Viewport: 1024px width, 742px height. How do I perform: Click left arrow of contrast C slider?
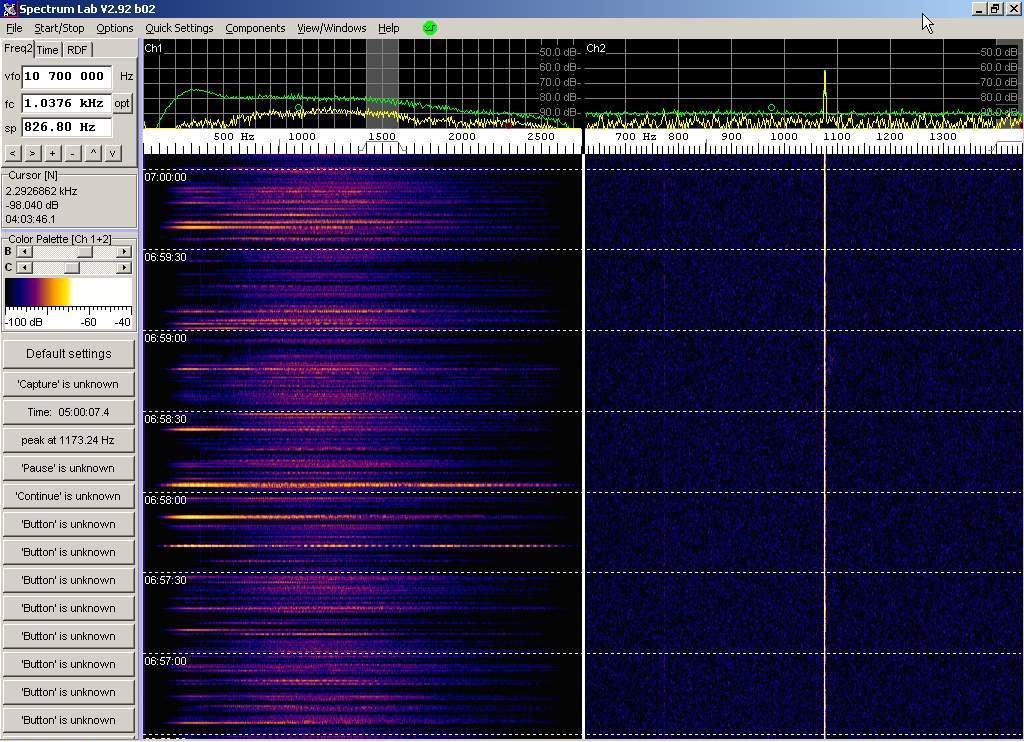point(24,268)
